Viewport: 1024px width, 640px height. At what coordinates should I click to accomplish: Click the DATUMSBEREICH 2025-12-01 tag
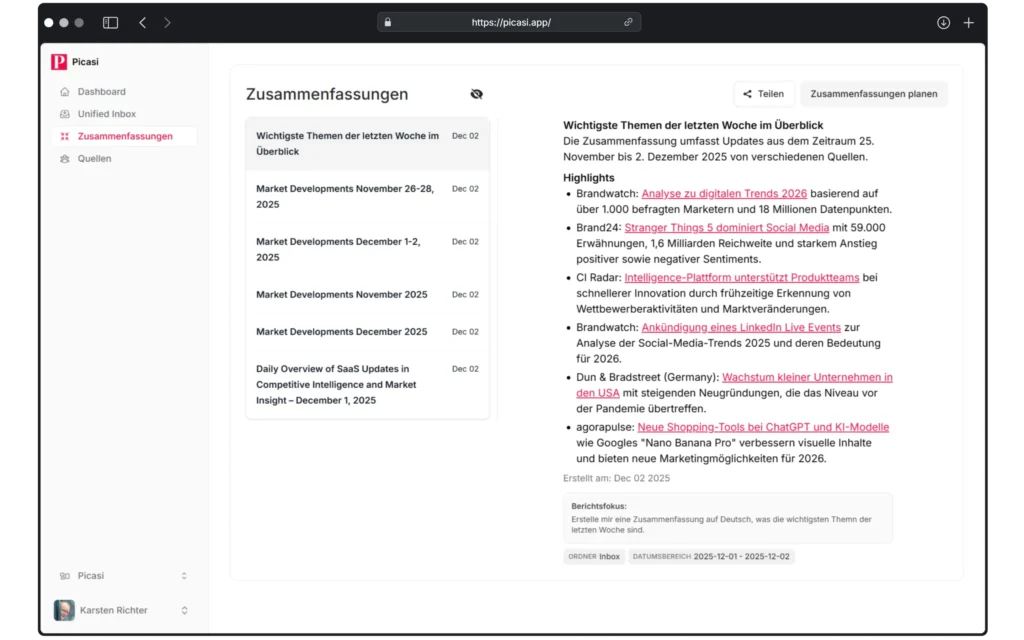pos(711,556)
